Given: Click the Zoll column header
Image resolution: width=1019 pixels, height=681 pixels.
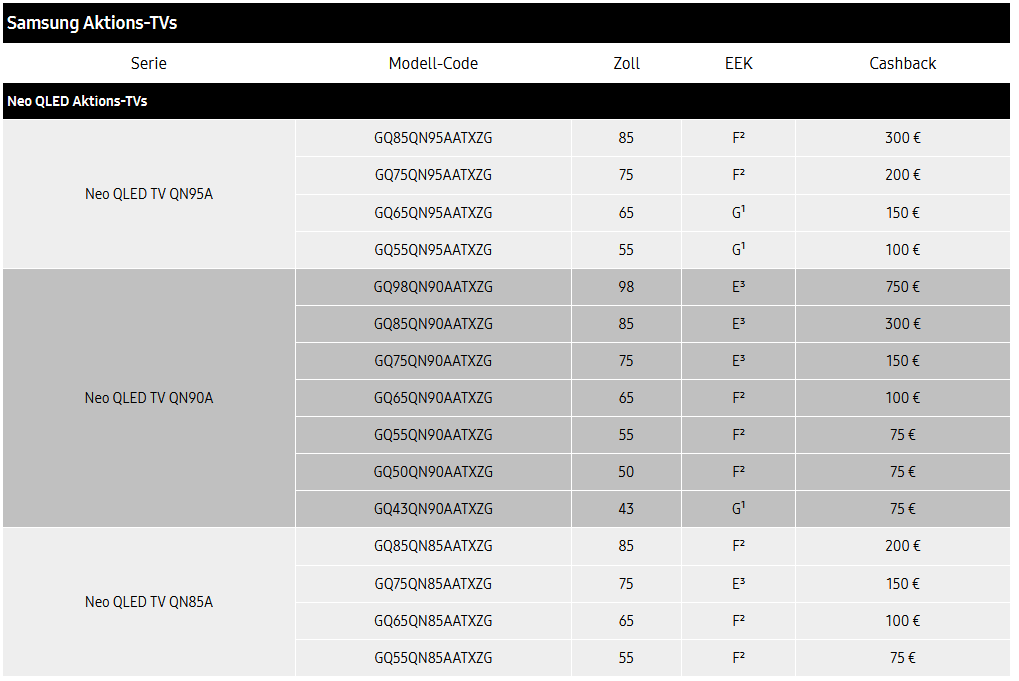Looking at the screenshot, I should 626,63.
